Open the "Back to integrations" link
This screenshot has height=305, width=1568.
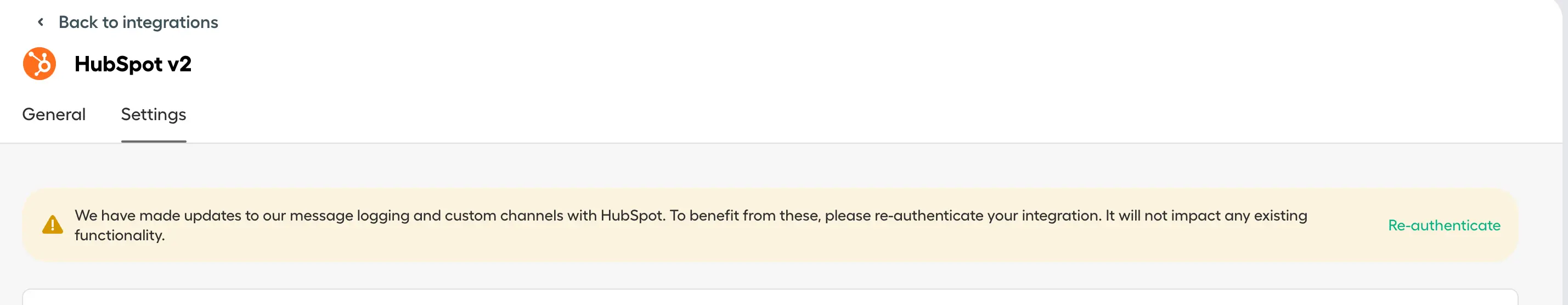pyautogui.click(x=138, y=22)
